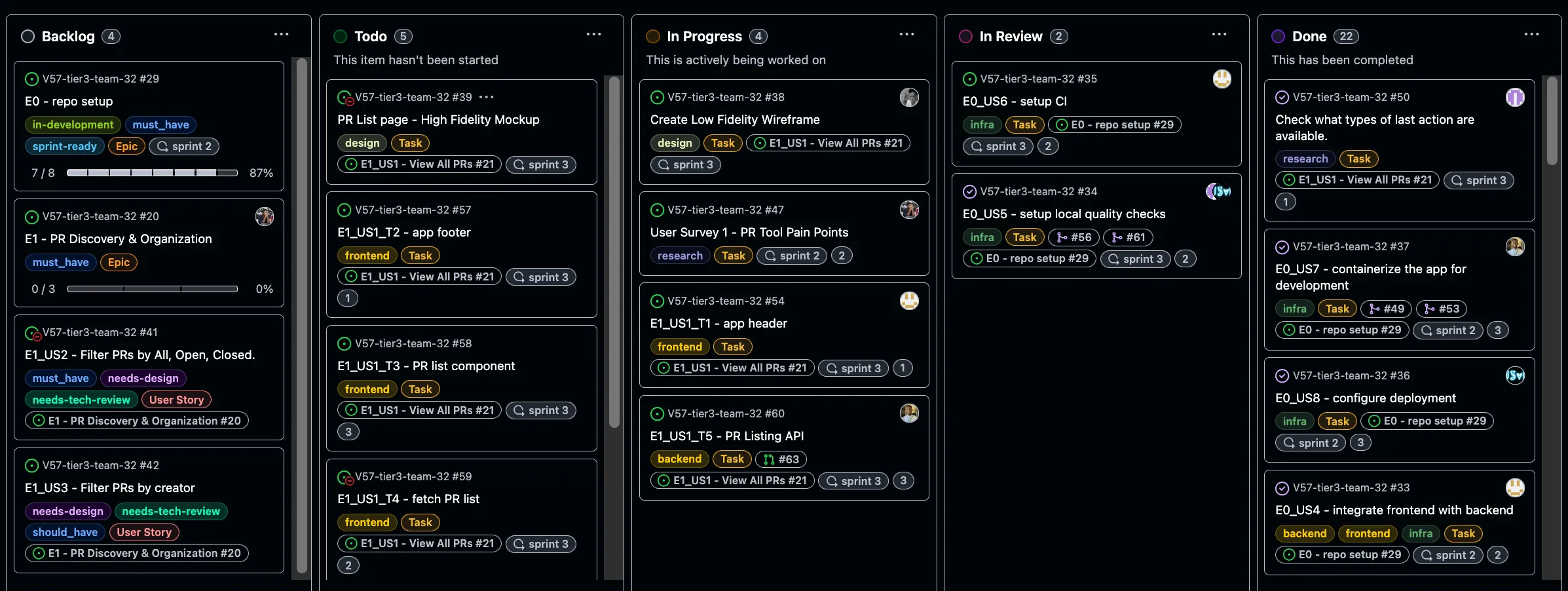Click the pull request #63 badge
Screen dimensions: 1568x591
781,459
